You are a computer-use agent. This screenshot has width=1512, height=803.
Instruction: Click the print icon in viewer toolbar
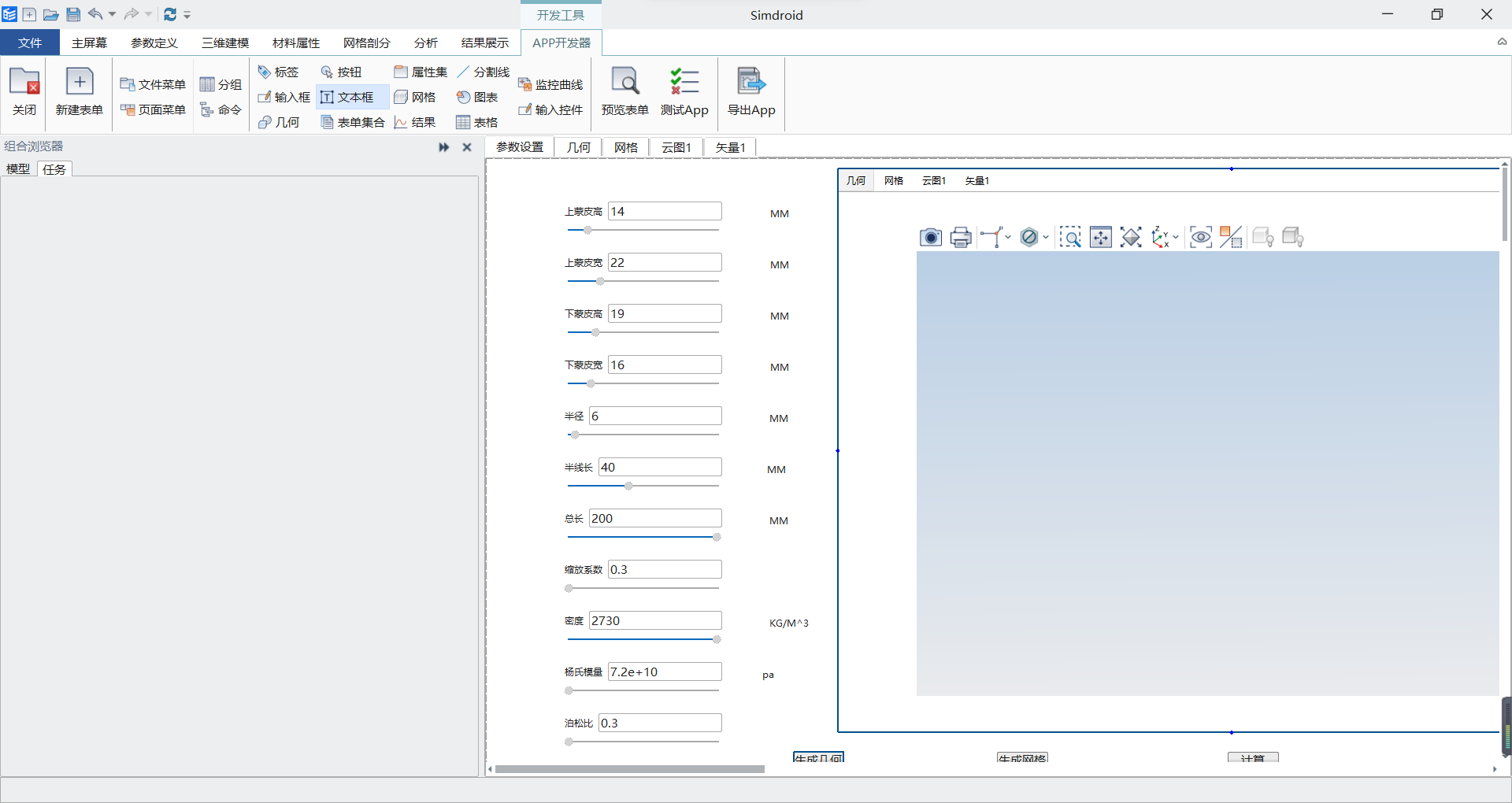pyautogui.click(x=961, y=237)
